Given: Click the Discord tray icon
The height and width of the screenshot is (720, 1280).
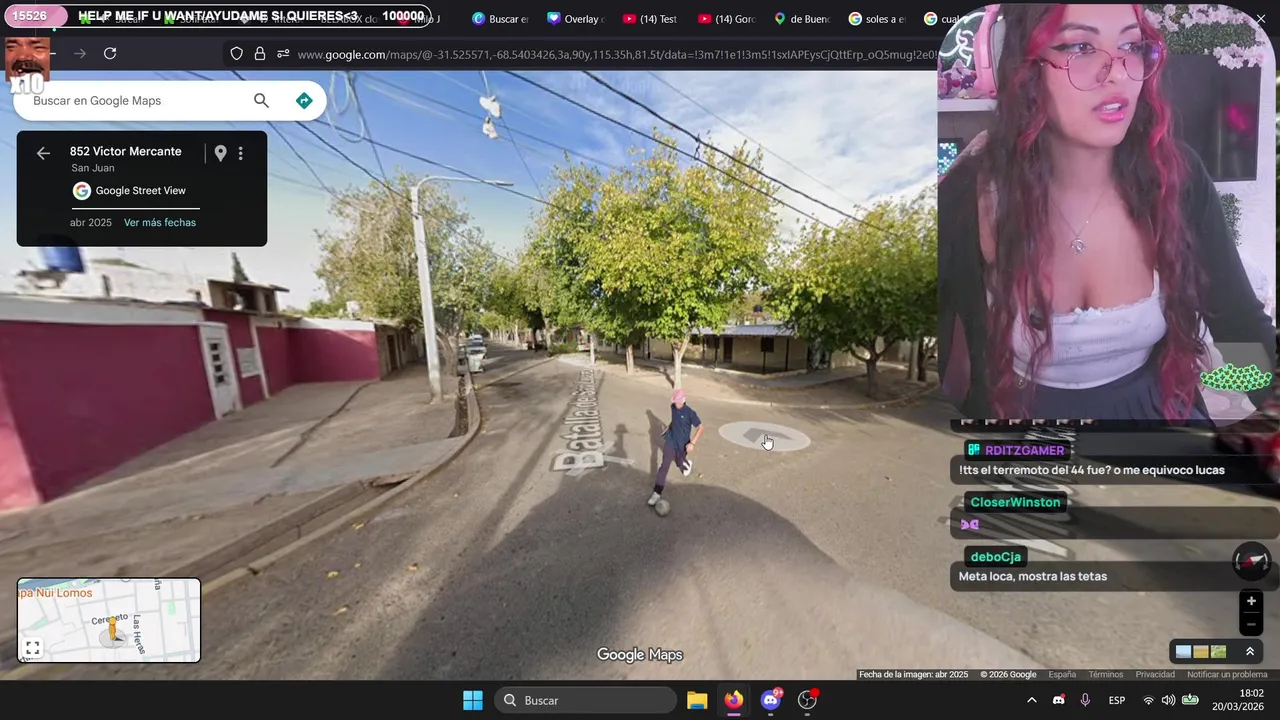Looking at the screenshot, I should coord(1059,700).
